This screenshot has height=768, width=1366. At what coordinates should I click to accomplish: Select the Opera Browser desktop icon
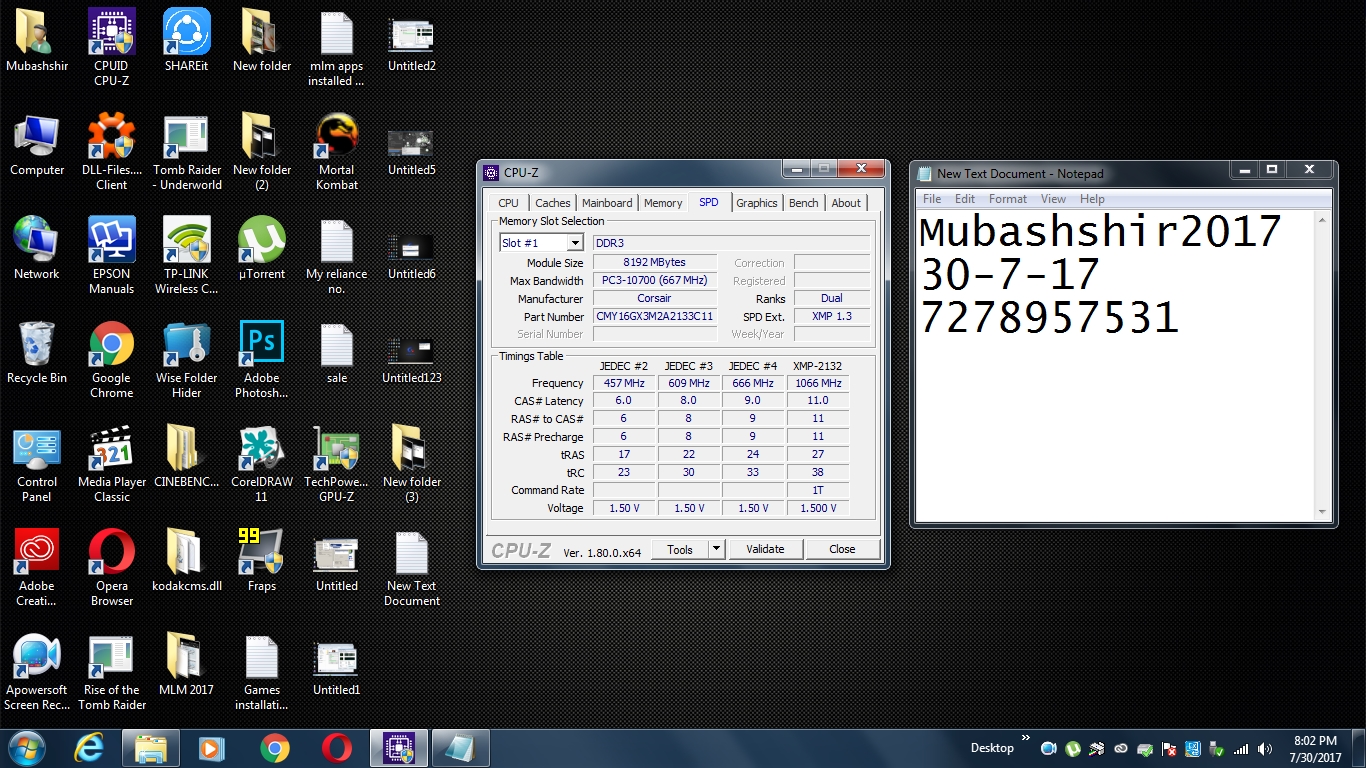[x=112, y=567]
